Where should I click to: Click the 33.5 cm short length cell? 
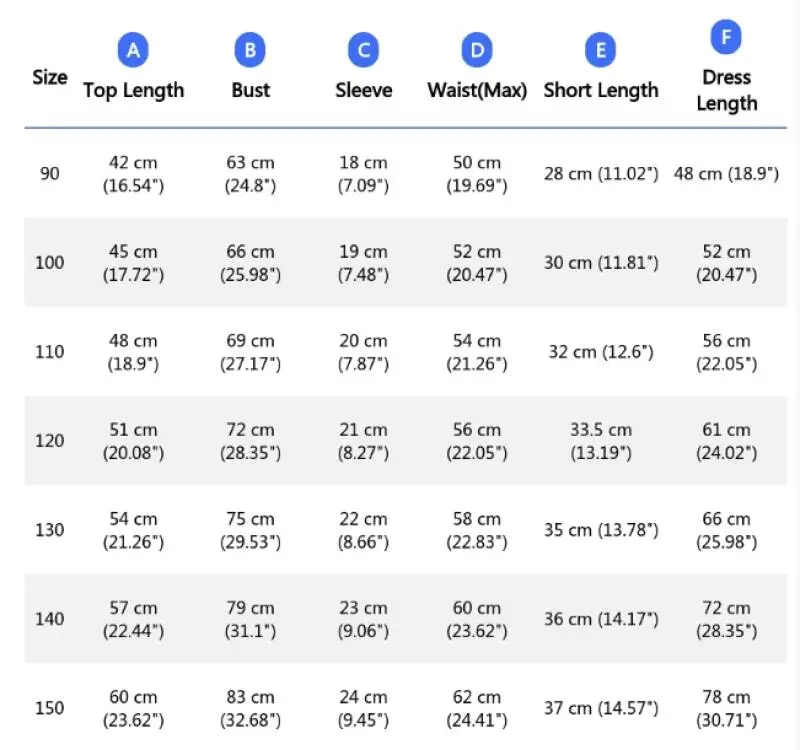(x=601, y=441)
